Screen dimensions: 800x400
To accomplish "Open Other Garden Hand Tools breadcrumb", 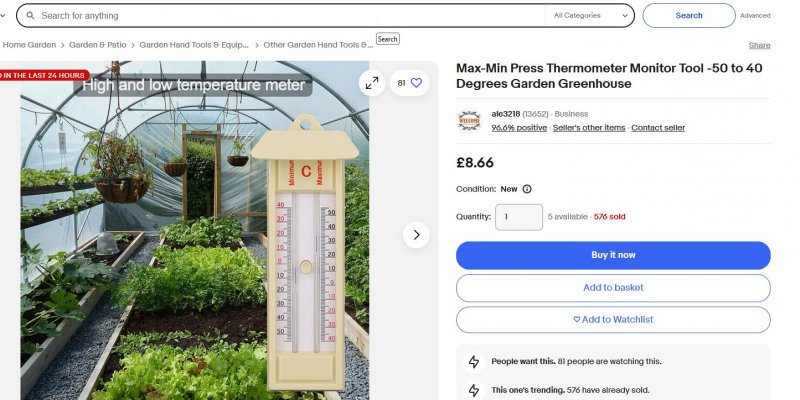I will [318, 45].
